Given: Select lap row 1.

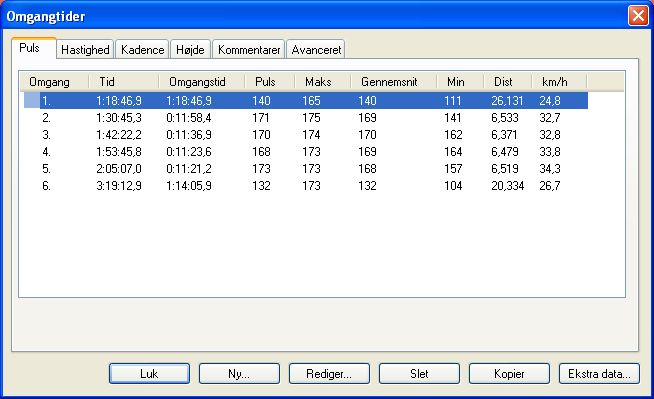Looking at the screenshot, I should tap(306, 100).
